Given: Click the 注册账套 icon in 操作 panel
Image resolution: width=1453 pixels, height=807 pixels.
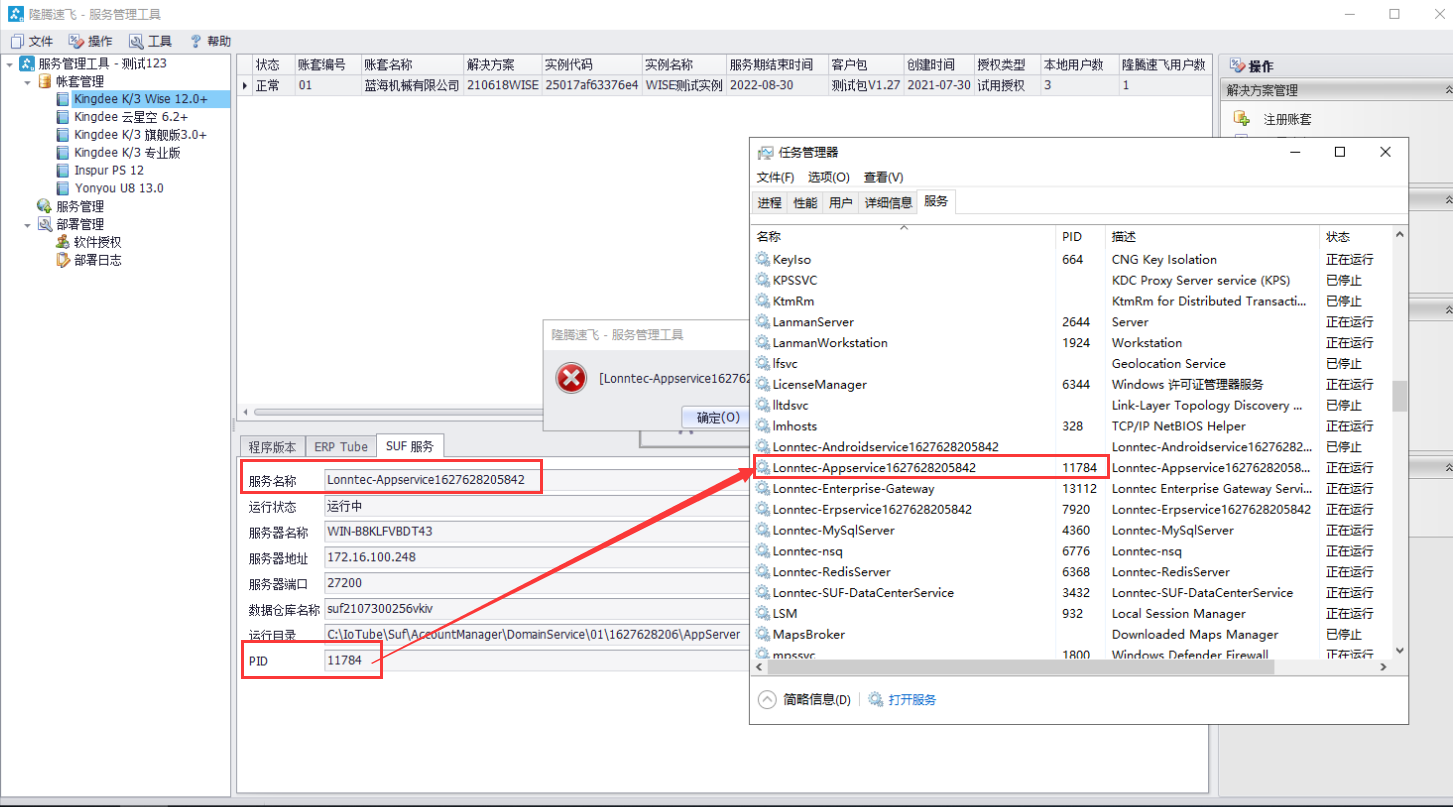Looking at the screenshot, I should click(x=1242, y=119).
